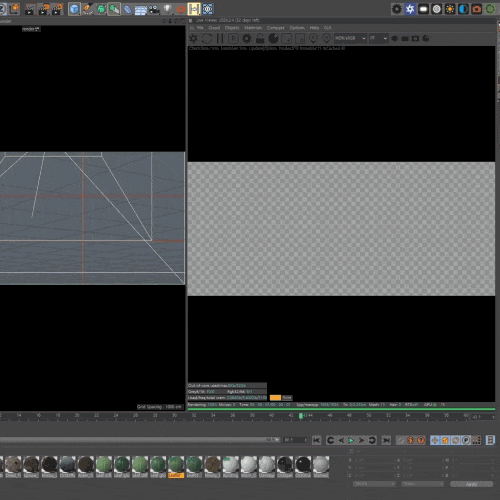The width and height of the screenshot is (500, 500).
Task: Click the clay mode sphere icon in Live Viewer
Action: (x=273, y=39)
